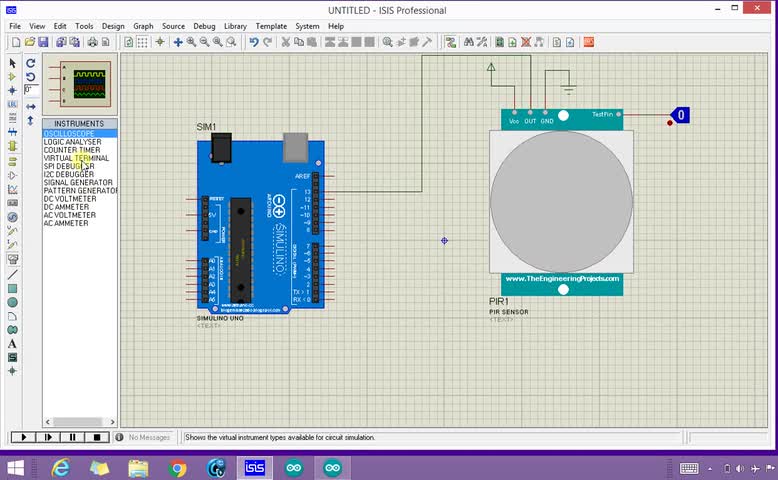The height and width of the screenshot is (480, 778).
Task: Select VIRTUAL TERMINAL instrument
Action: coord(76,158)
